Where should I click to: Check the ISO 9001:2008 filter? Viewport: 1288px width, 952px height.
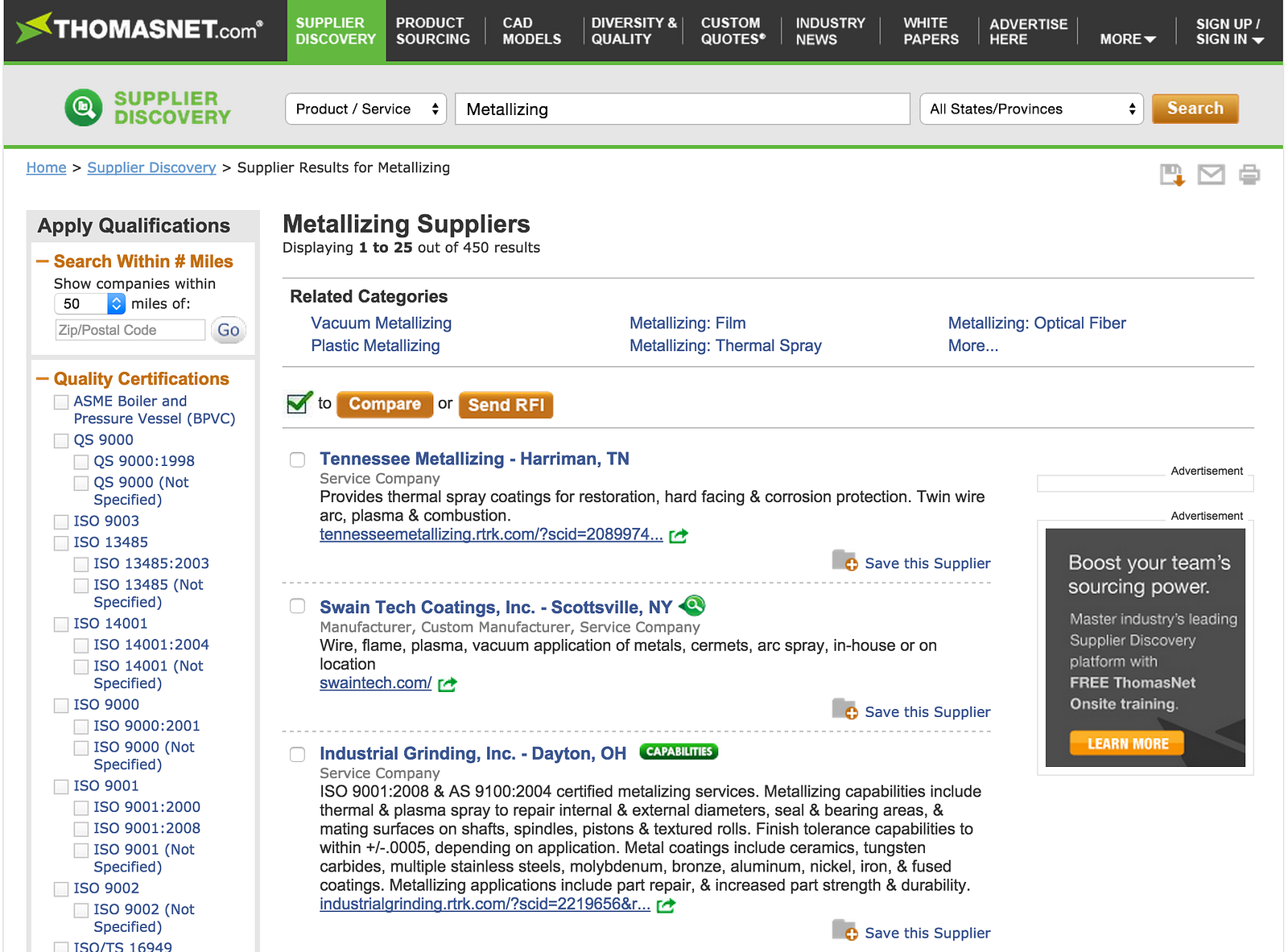[81, 829]
